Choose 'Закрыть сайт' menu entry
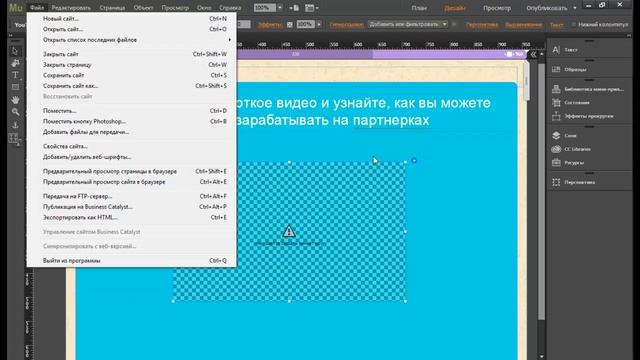 [x=131, y=54]
